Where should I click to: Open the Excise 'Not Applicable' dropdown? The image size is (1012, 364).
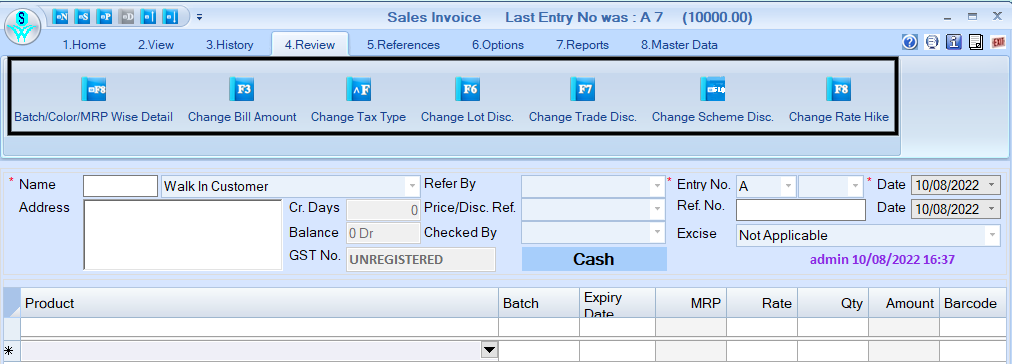pyautogui.click(x=993, y=236)
